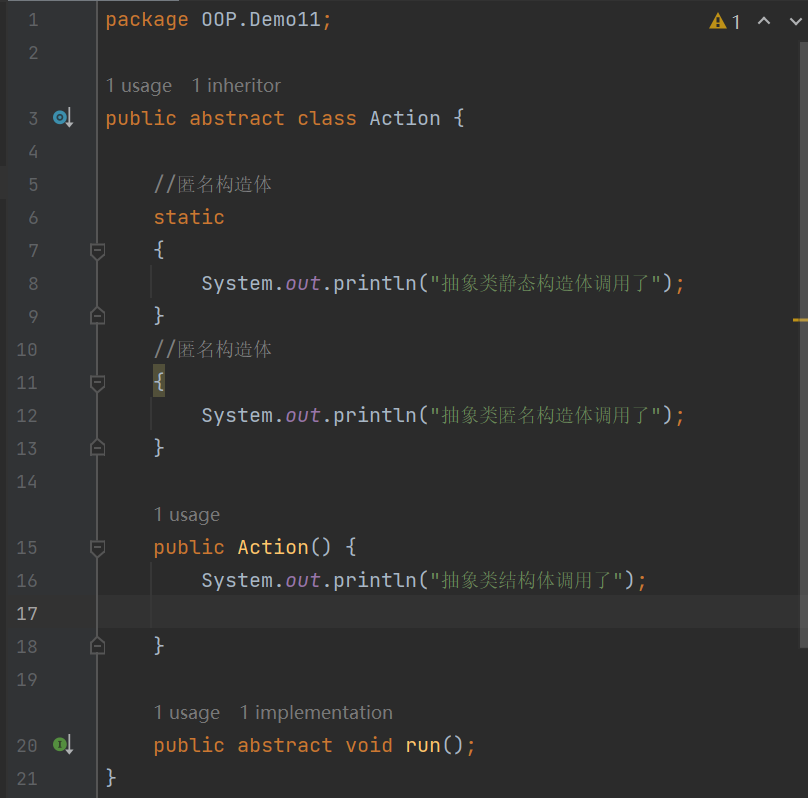Click the implementation gutter icon beside run()
The image size is (808, 798).
coord(63,744)
